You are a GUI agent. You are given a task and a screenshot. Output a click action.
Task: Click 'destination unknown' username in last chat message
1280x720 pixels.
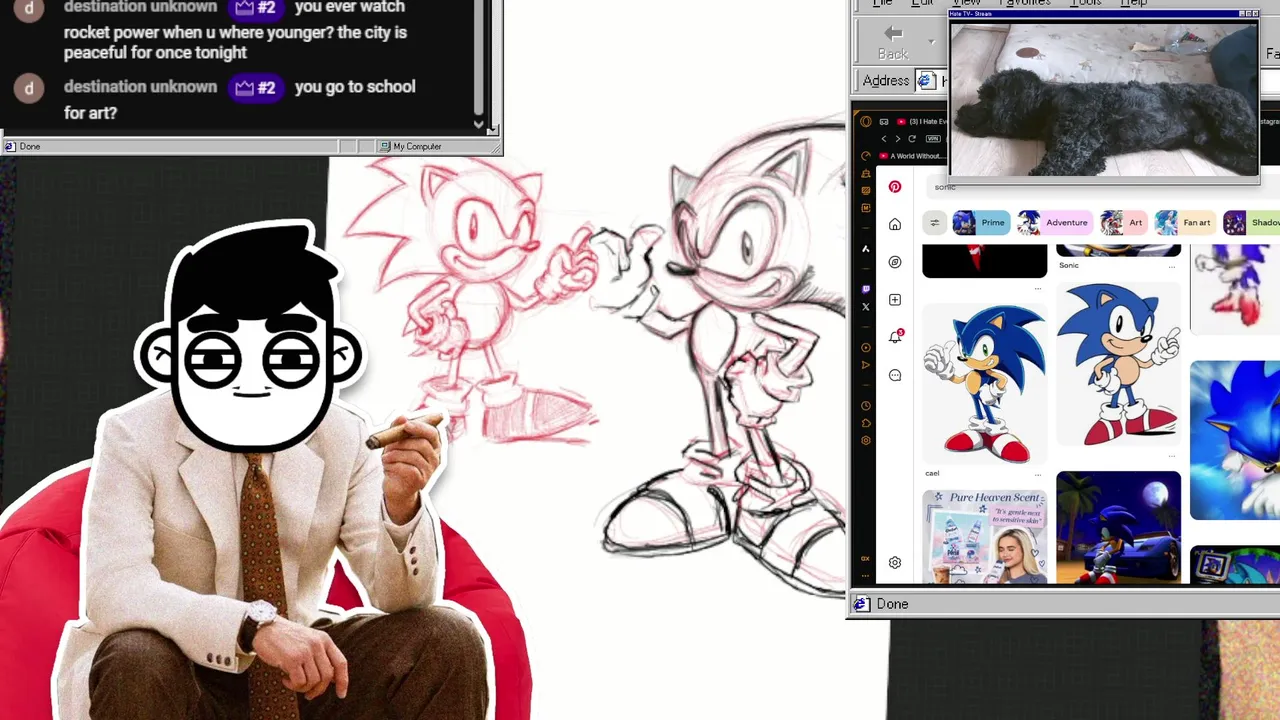tap(140, 87)
